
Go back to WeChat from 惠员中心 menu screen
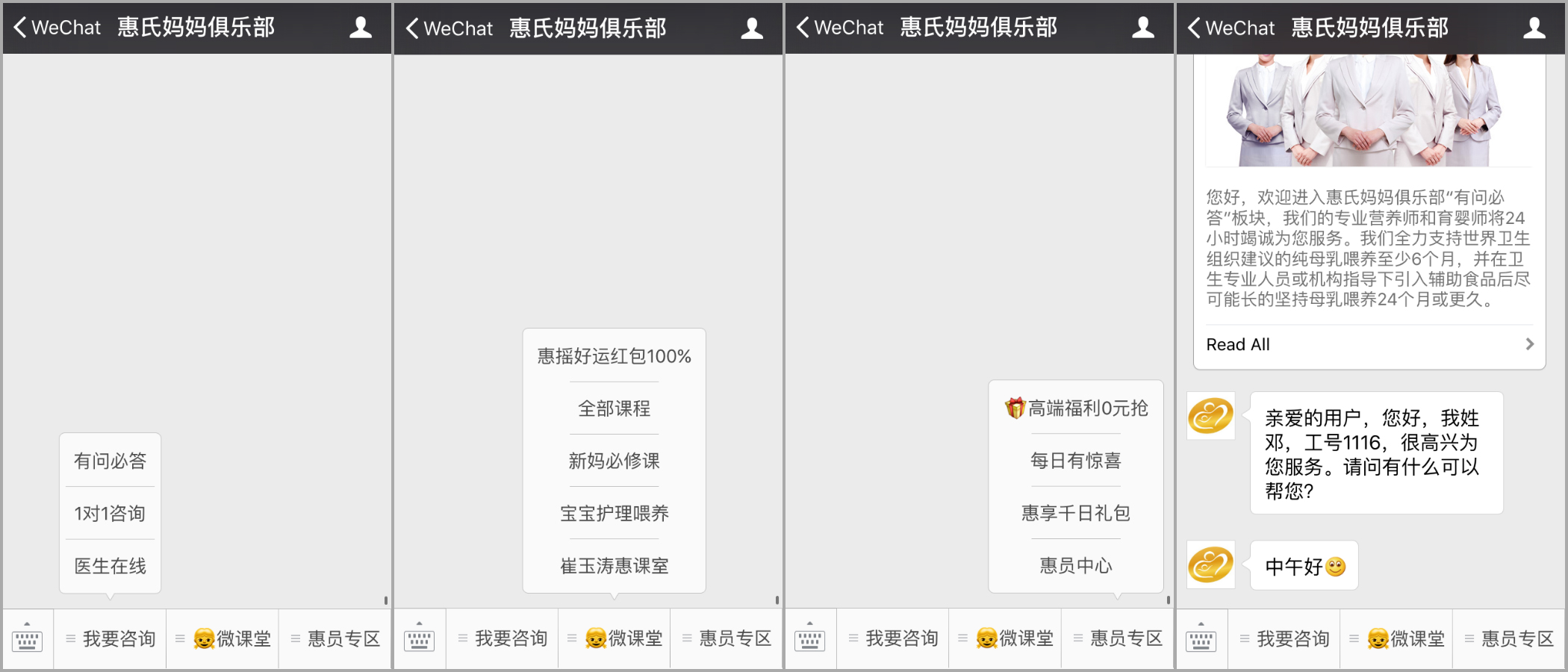click(839, 28)
